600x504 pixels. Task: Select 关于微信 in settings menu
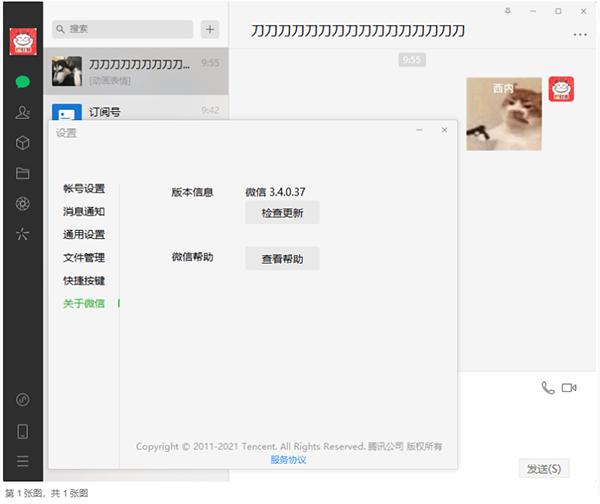coord(84,303)
